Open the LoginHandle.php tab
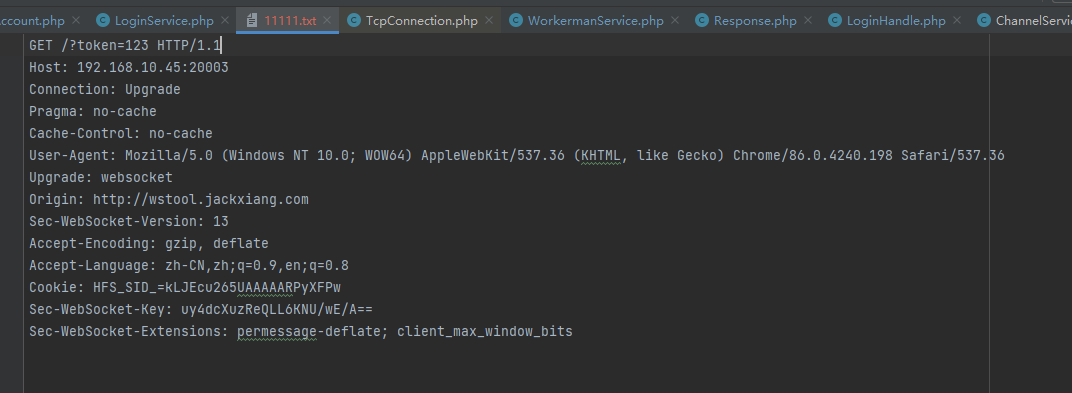This screenshot has height=393, width=1072. 896,21
